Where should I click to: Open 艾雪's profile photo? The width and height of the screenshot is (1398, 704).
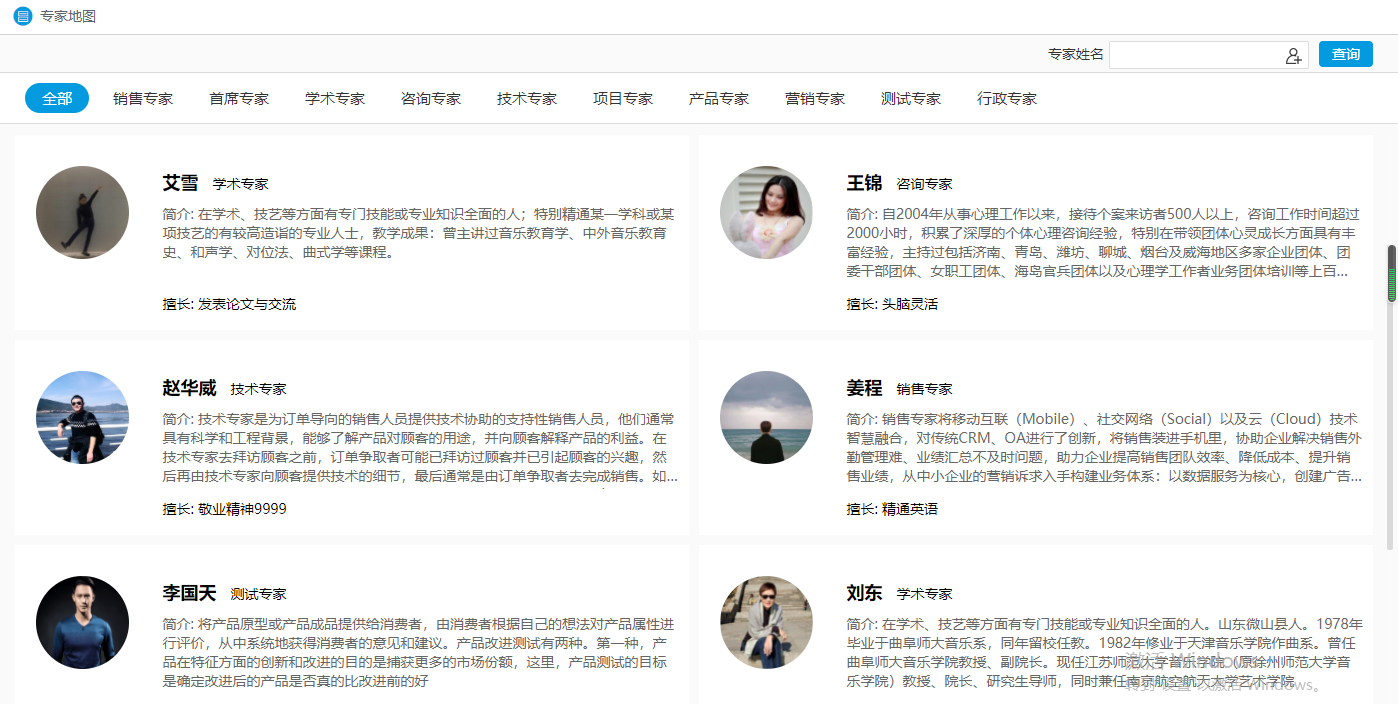[82, 213]
